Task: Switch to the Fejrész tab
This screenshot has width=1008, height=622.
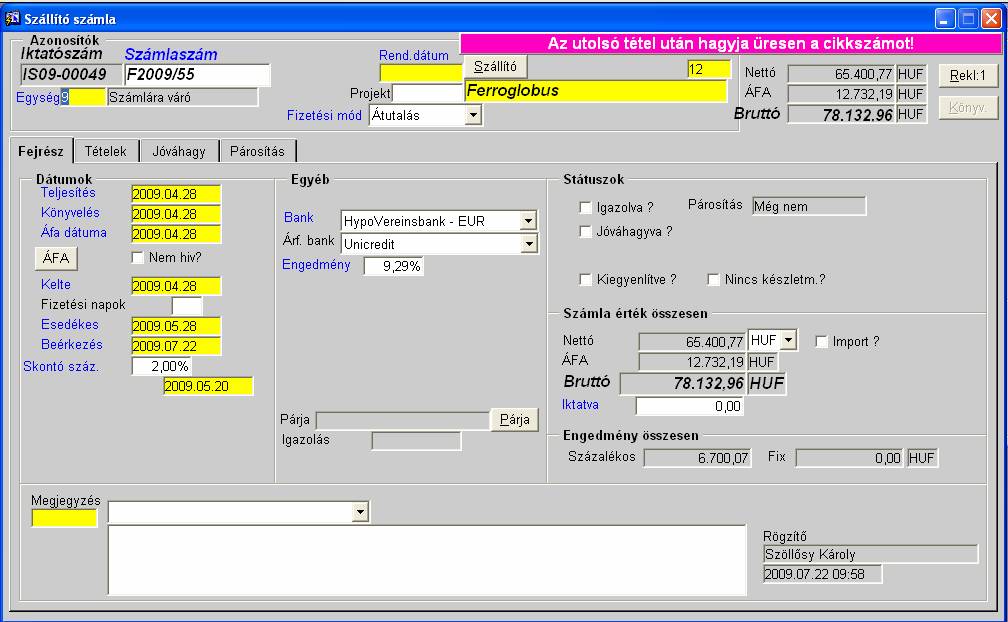Action: [41, 152]
